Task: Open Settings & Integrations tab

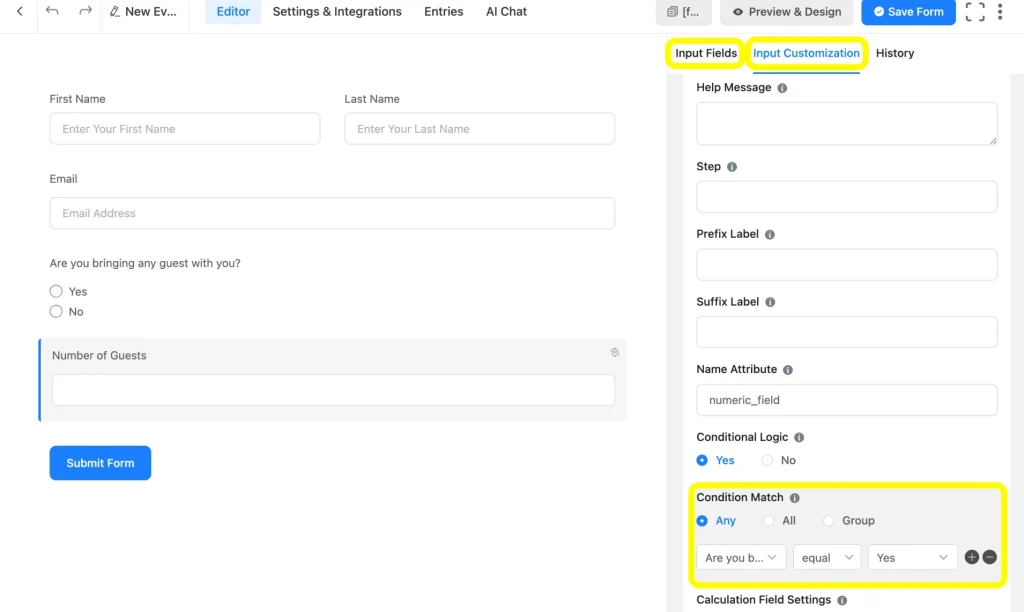Action: pos(337,12)
